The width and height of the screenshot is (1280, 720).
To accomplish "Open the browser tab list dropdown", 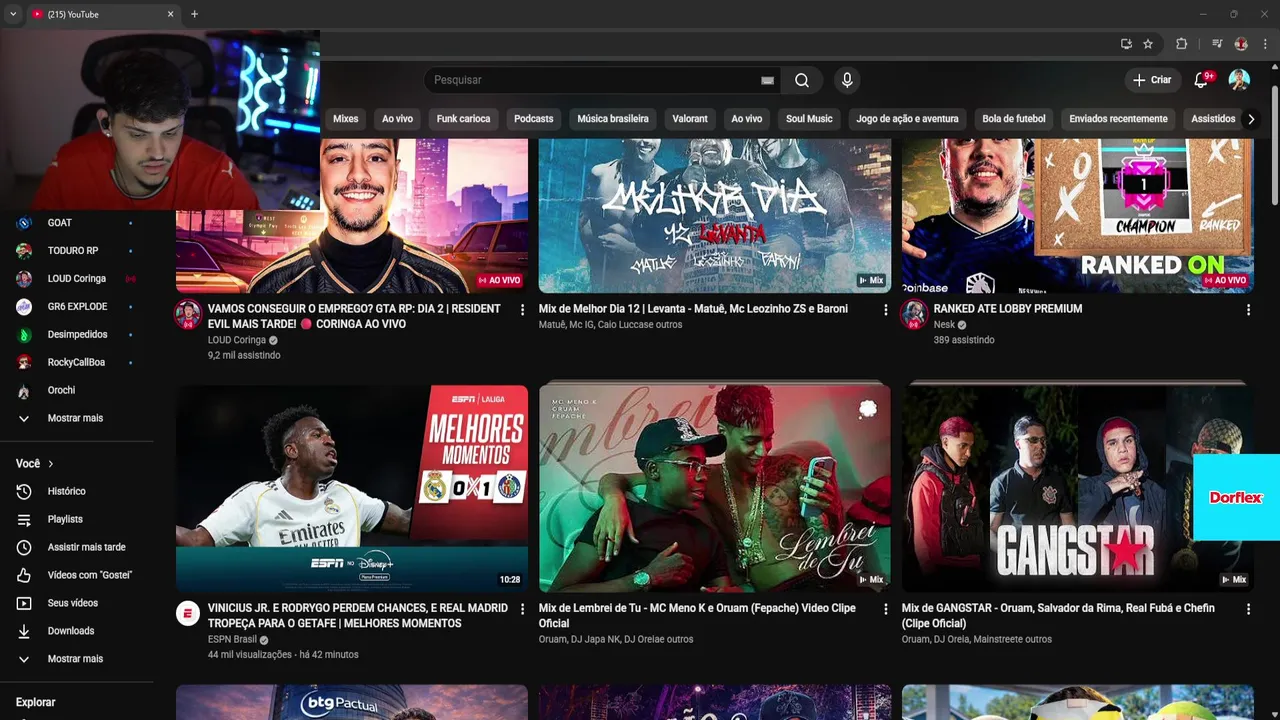I will [x=13, y=14].
